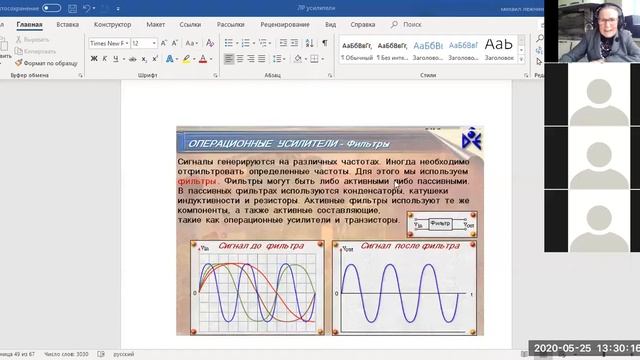Click the Sort A-Z icon
Screen dimensions: 640x360
point(309,43)
